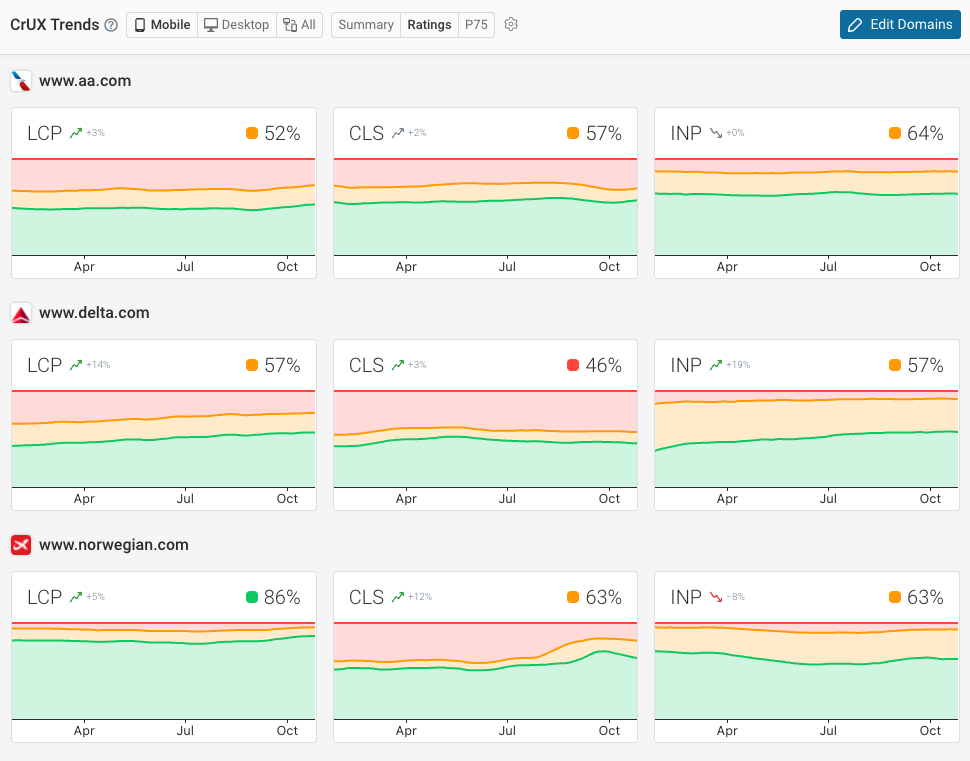Switch to the Summary view tab
This screenshot has width=970, height=761.
pos(365,24)
